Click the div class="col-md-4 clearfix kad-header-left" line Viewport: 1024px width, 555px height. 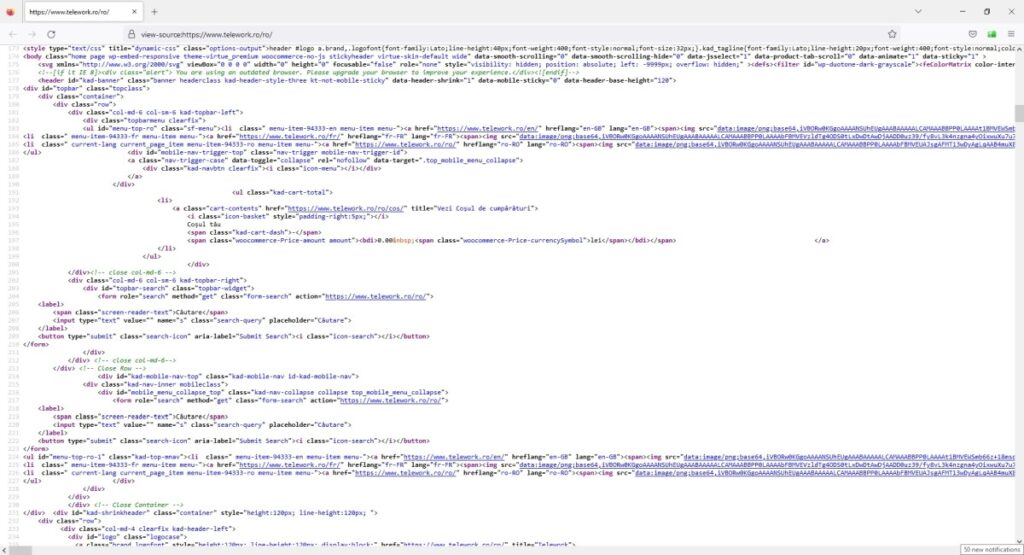point(157,529)
